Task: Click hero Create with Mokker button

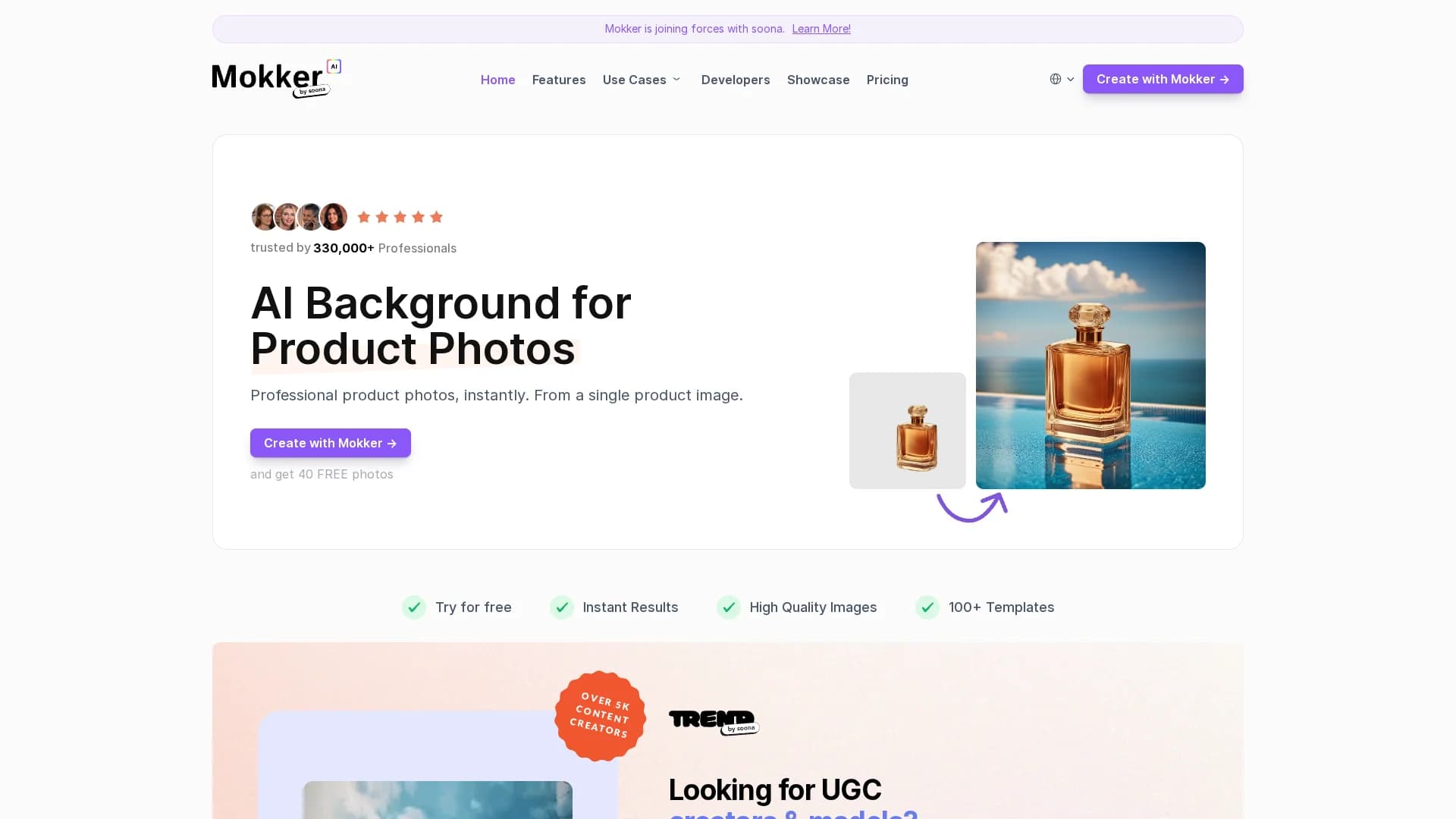Action: (x=331, y=443)
